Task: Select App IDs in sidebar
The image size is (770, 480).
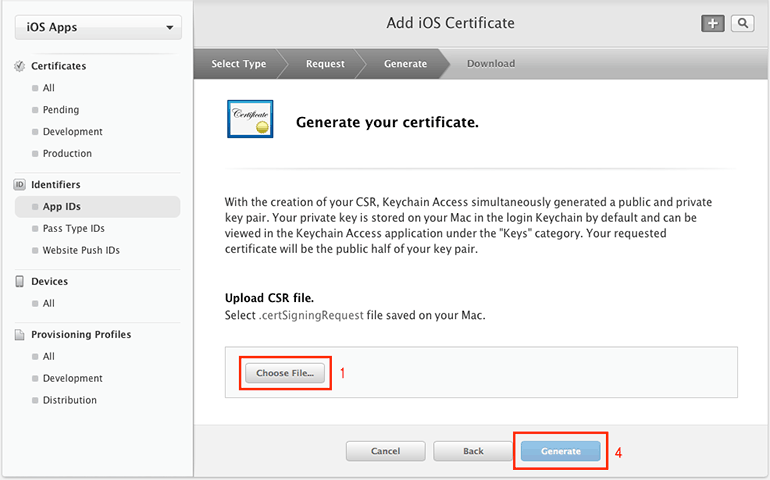Action: [x=62, y=207]
